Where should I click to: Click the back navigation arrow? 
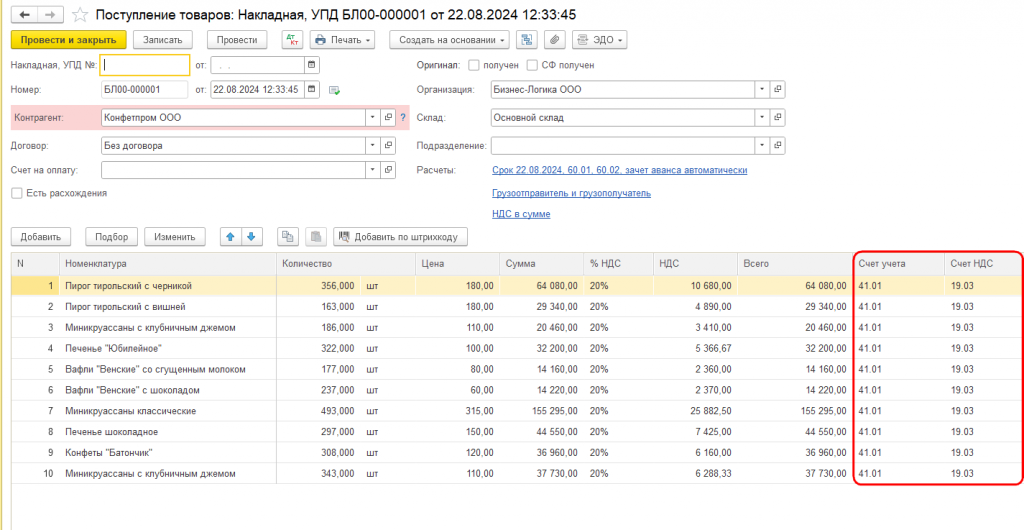coord(25,14)
